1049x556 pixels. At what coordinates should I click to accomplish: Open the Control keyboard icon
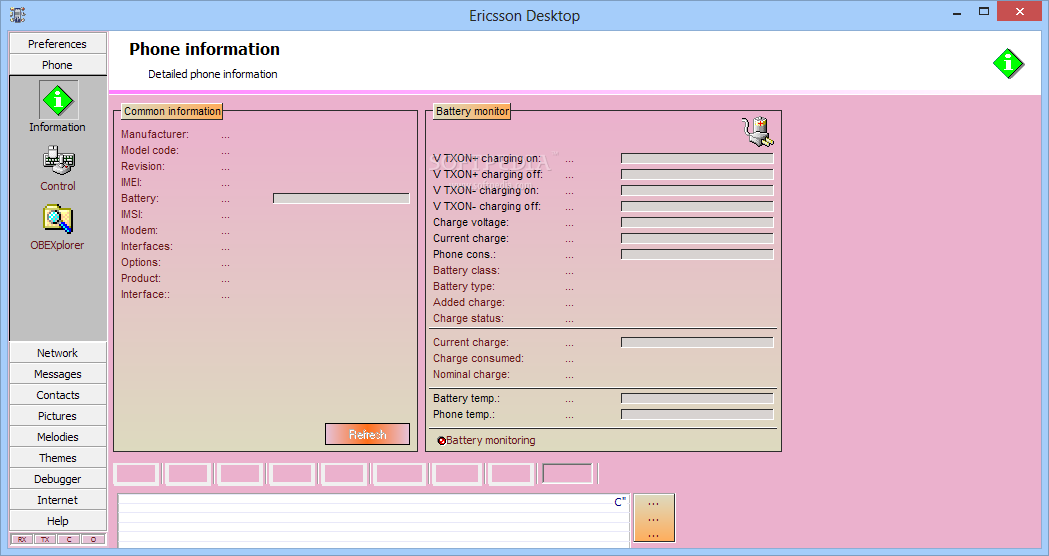58,161
